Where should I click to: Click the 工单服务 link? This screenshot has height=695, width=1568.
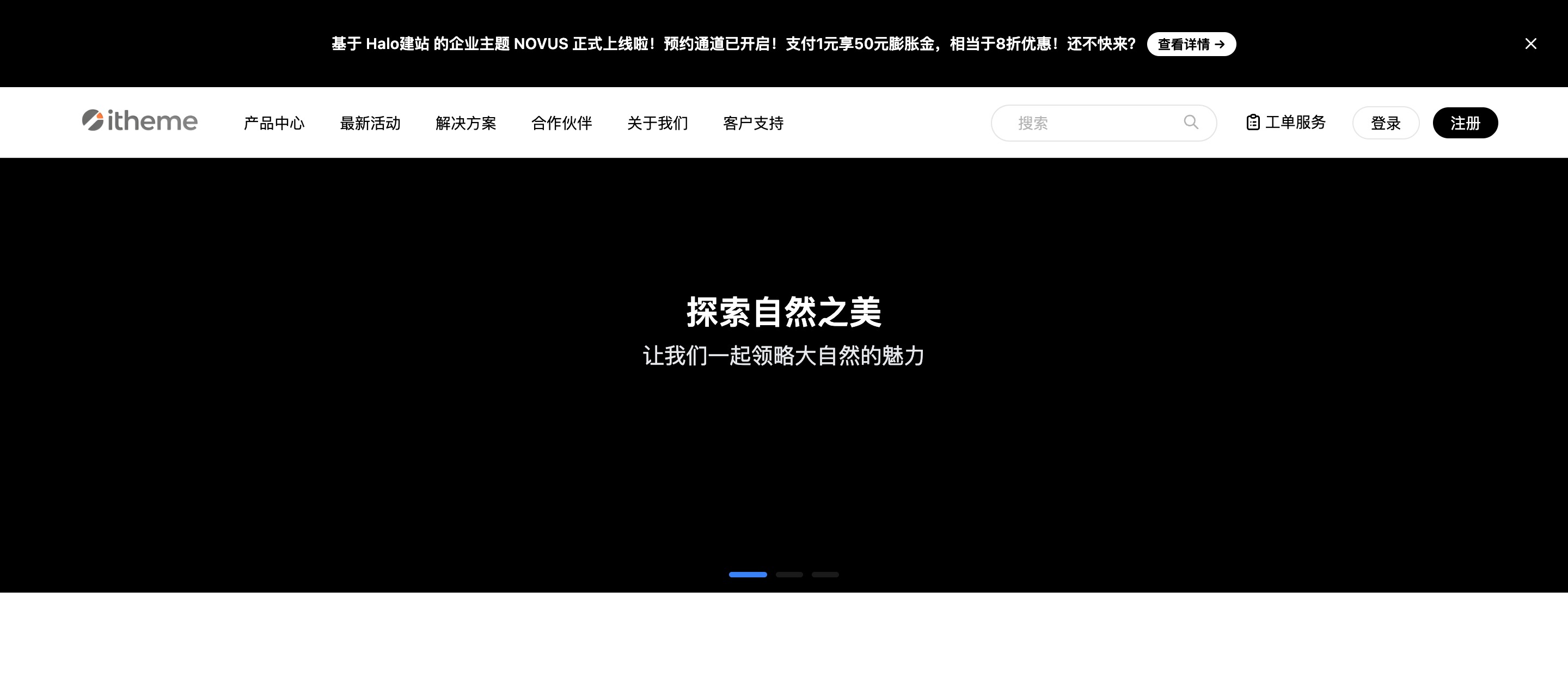tap(1295, 123)
